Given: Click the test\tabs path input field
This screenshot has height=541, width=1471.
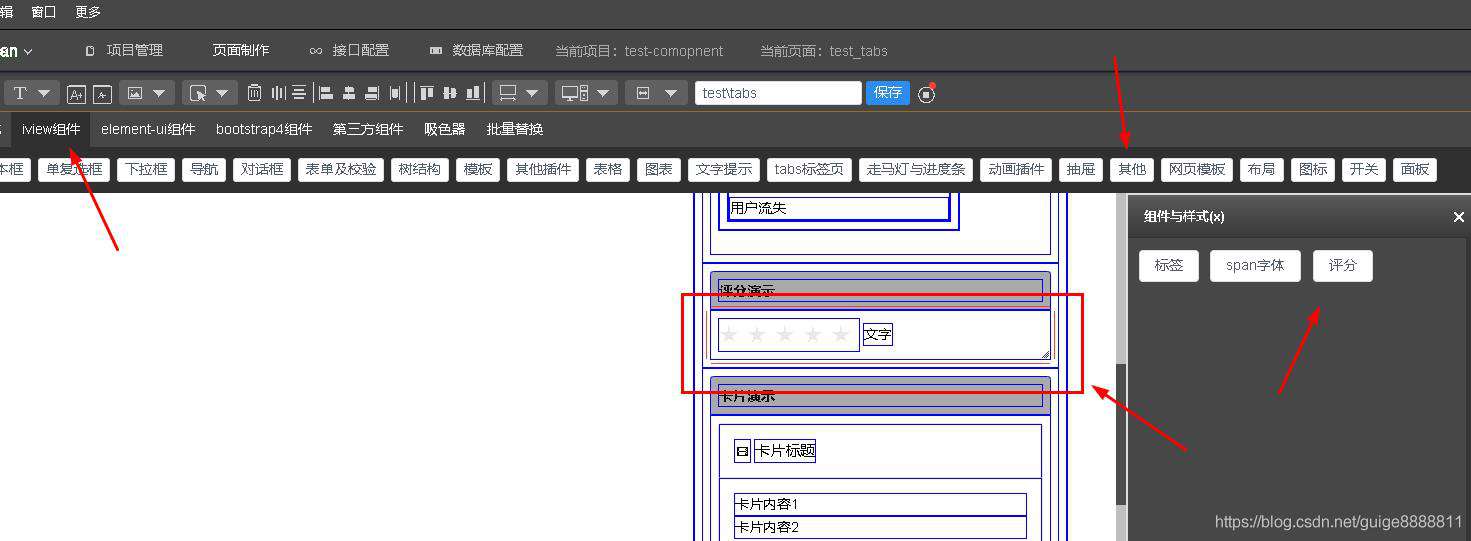Looking at the screenshot, I should click(x=778, y=93).
